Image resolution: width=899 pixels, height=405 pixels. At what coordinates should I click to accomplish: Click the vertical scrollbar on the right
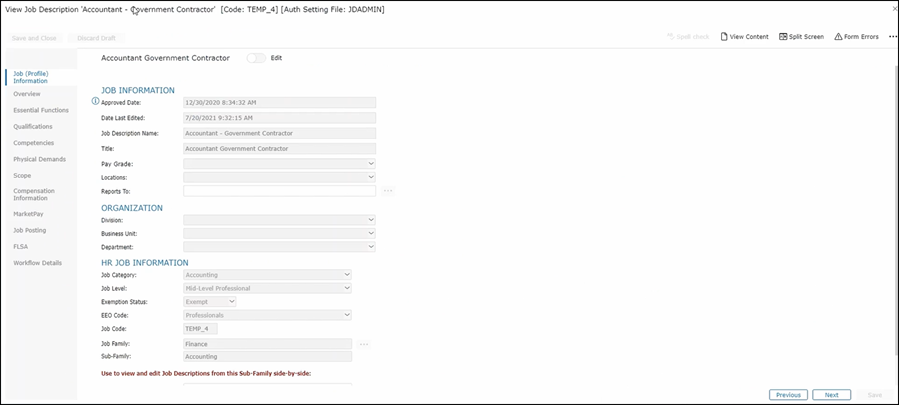(x=893, y=200)
